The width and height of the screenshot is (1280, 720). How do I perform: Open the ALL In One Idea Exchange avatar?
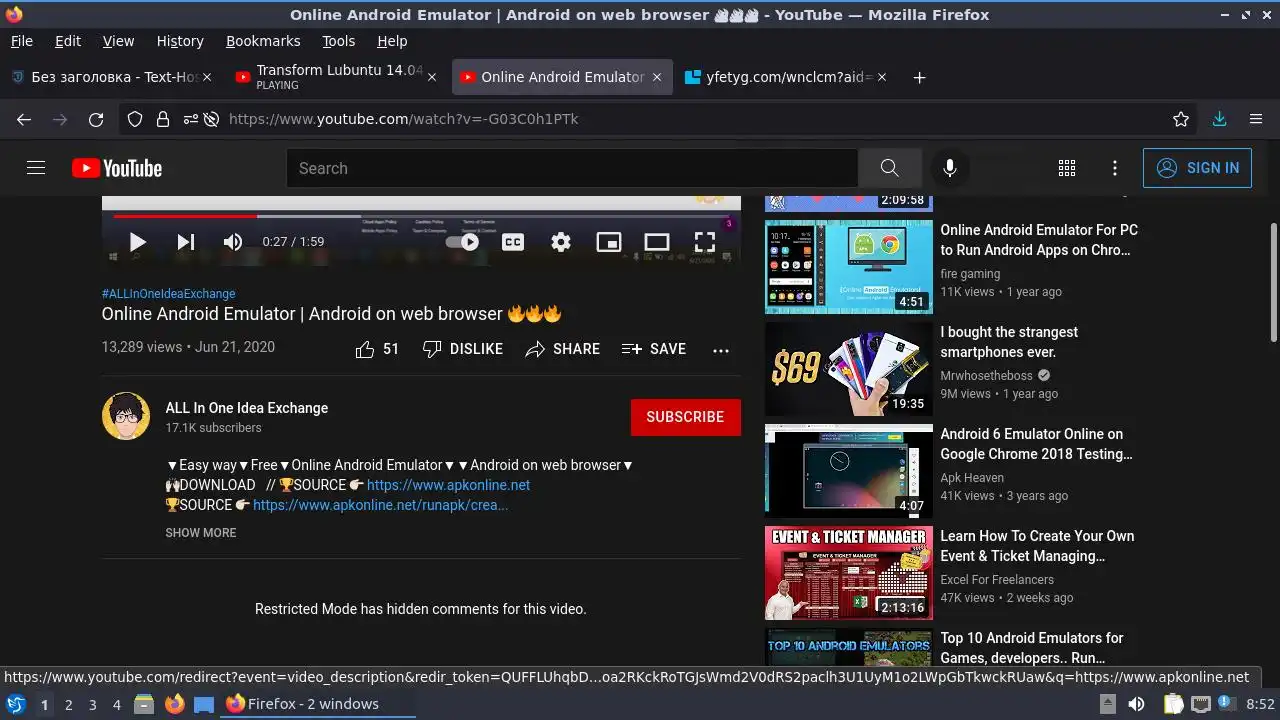point(126,416)
